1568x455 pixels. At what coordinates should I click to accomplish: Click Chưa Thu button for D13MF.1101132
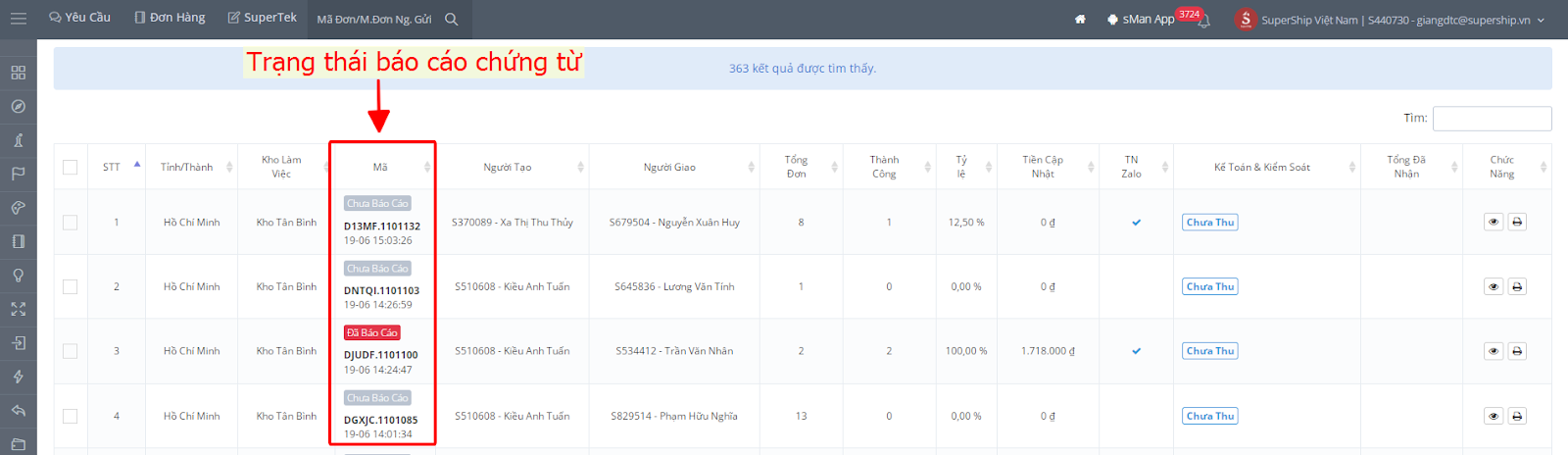click(1210, 223)
